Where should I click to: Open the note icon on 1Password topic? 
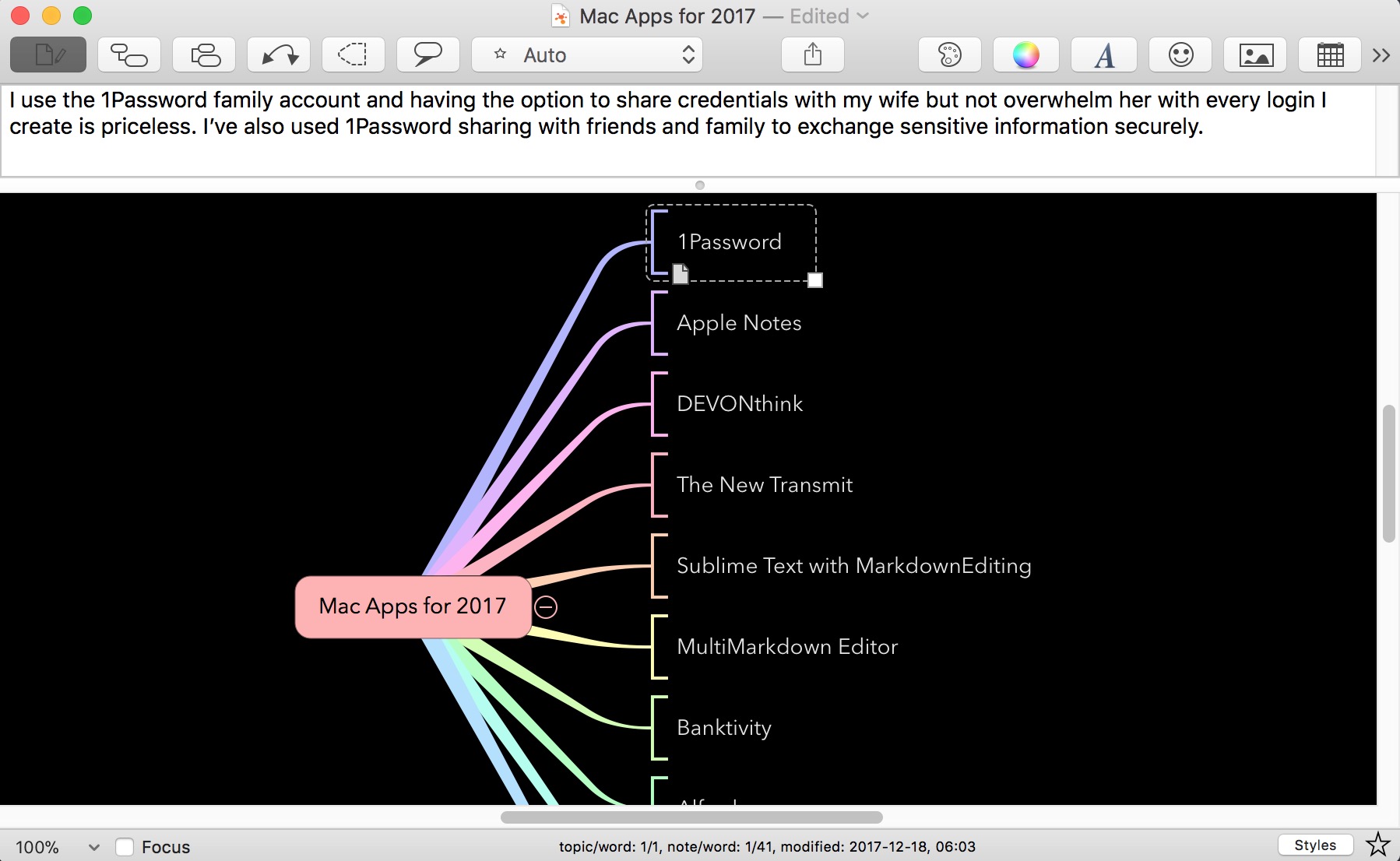coord(681,273)
